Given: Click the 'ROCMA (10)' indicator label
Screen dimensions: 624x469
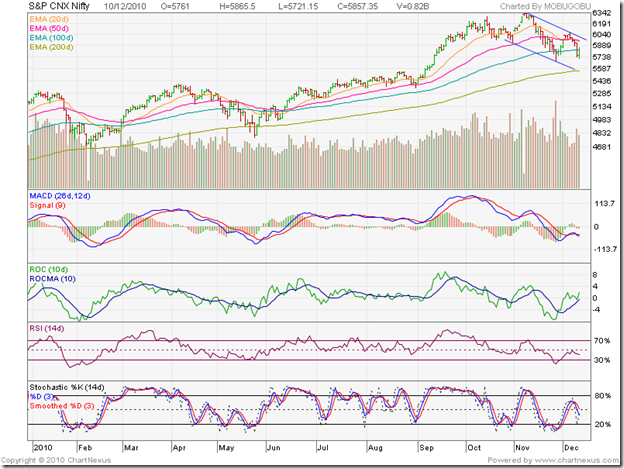Looking at the screenshot, I should (52, 279).
